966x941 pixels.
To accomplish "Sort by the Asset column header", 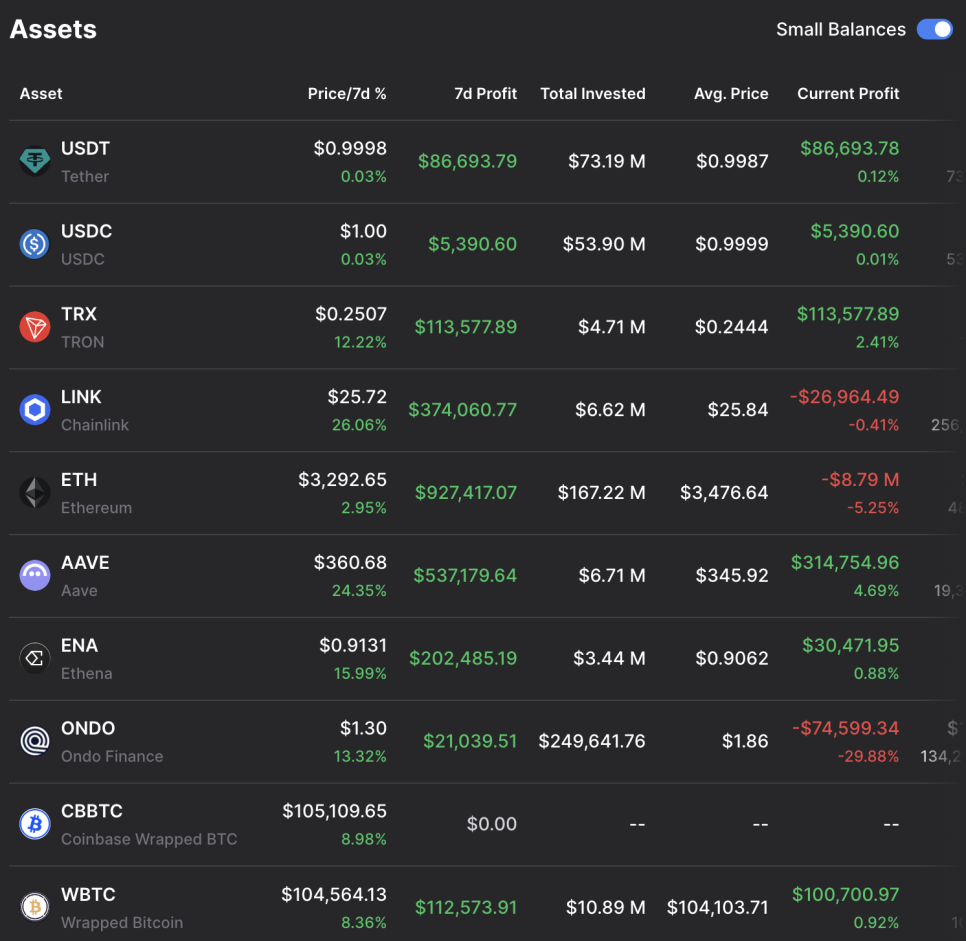I will pyautogui.click(x=41, y=94).
